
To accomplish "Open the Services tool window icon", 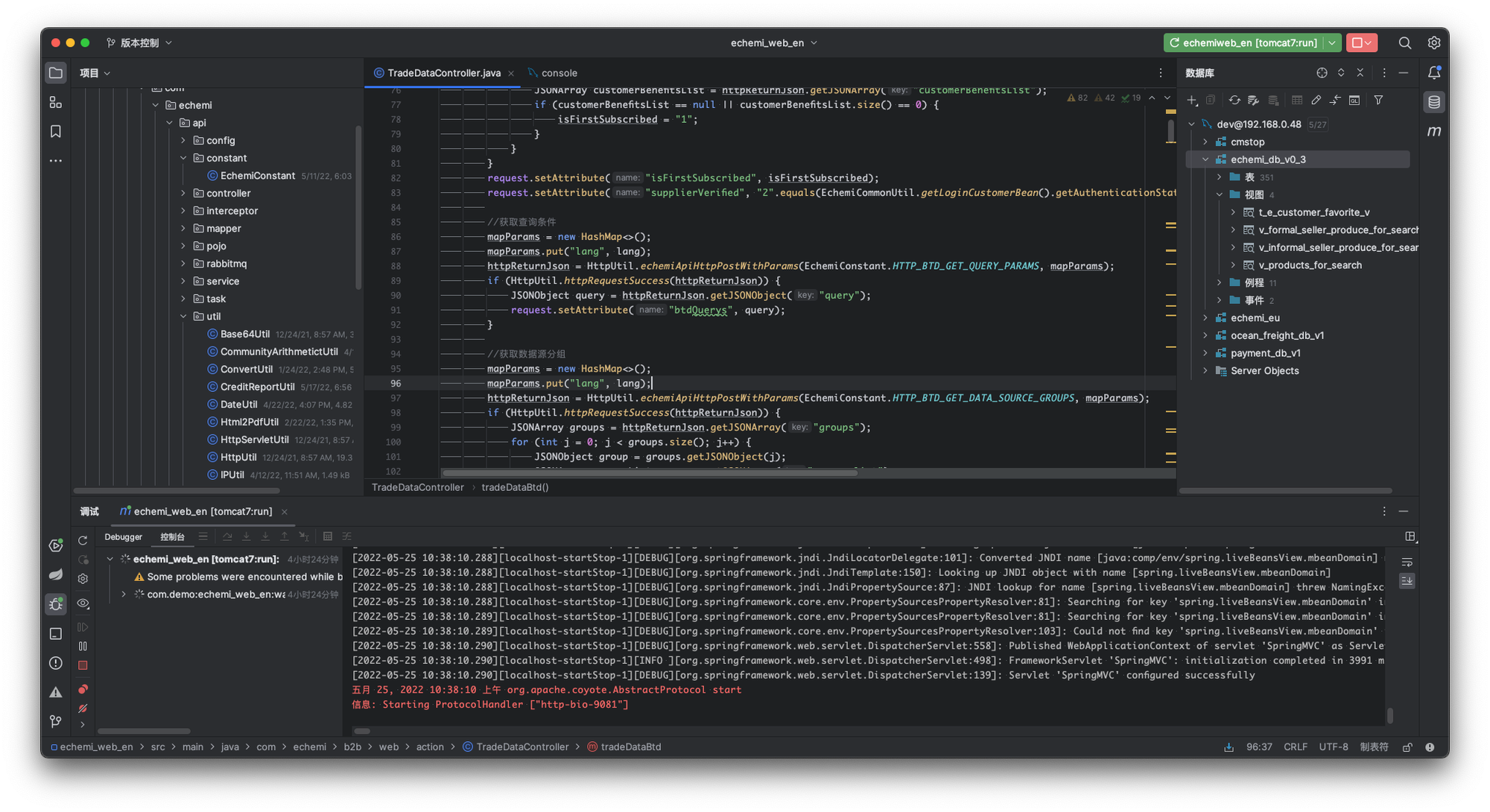I will (x=55, y=545).
